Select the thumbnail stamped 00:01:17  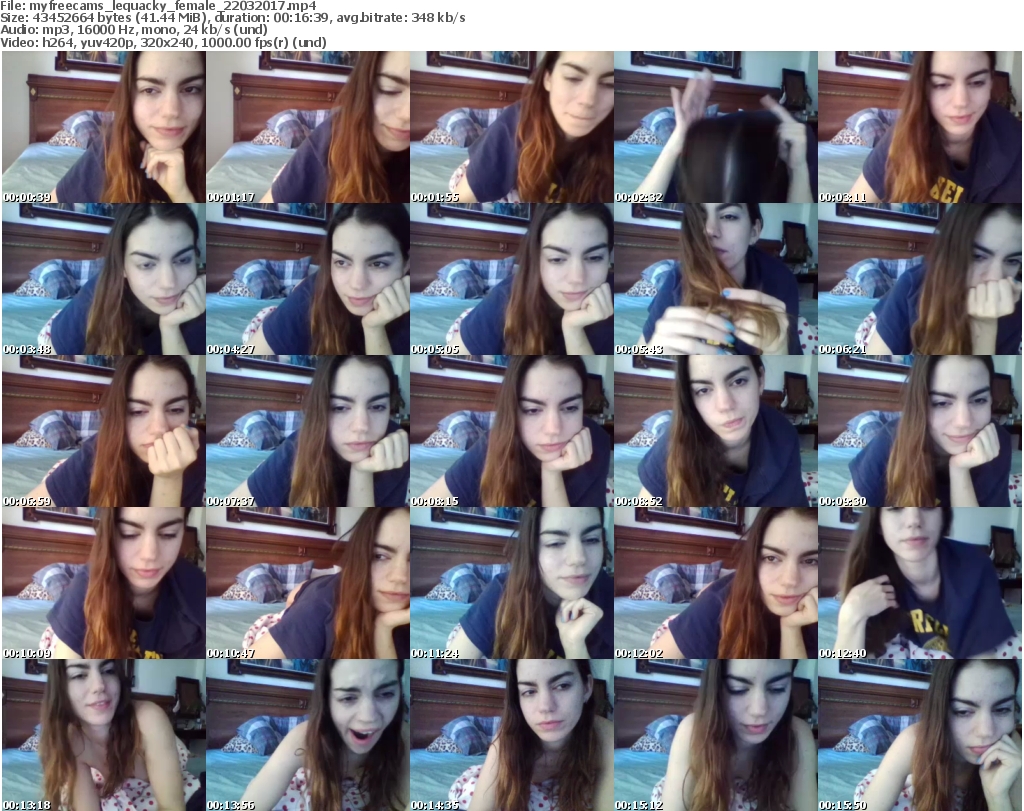(x=308, y=127)
